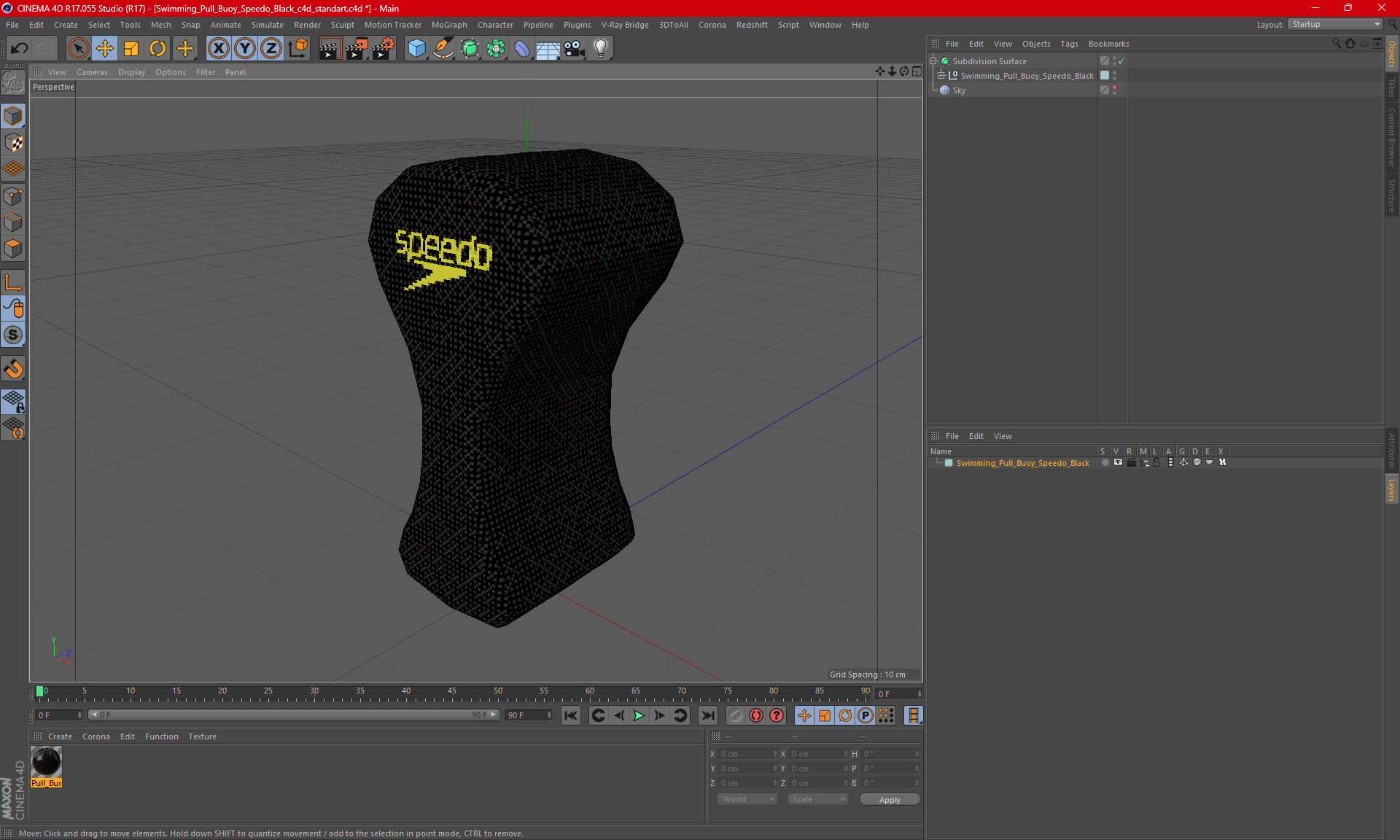Click the Render View clapperboard icon

(x=330, y=49)
